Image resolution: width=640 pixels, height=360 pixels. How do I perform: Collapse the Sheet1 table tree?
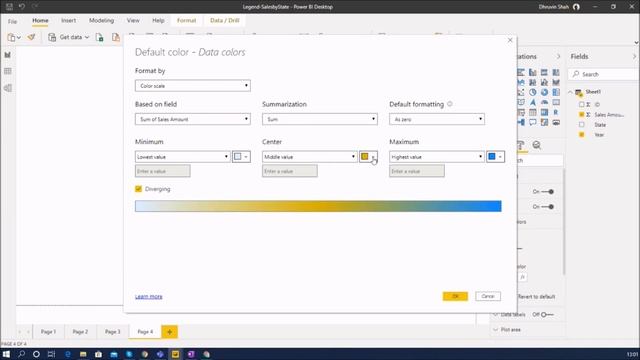click(x=571, y=92)
